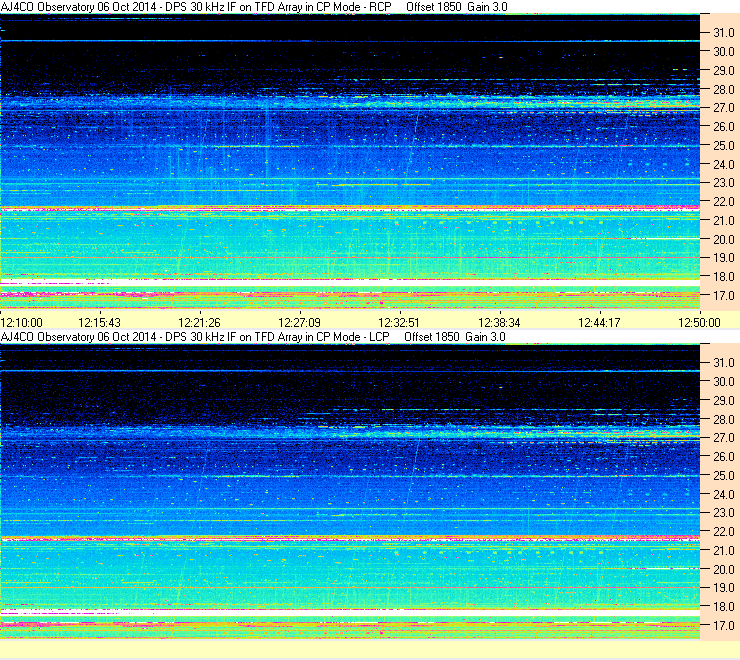Viewport: 740px width, 660px height.
Task: Click the 12:10:00 time axis label
Action: click(22, 322)
